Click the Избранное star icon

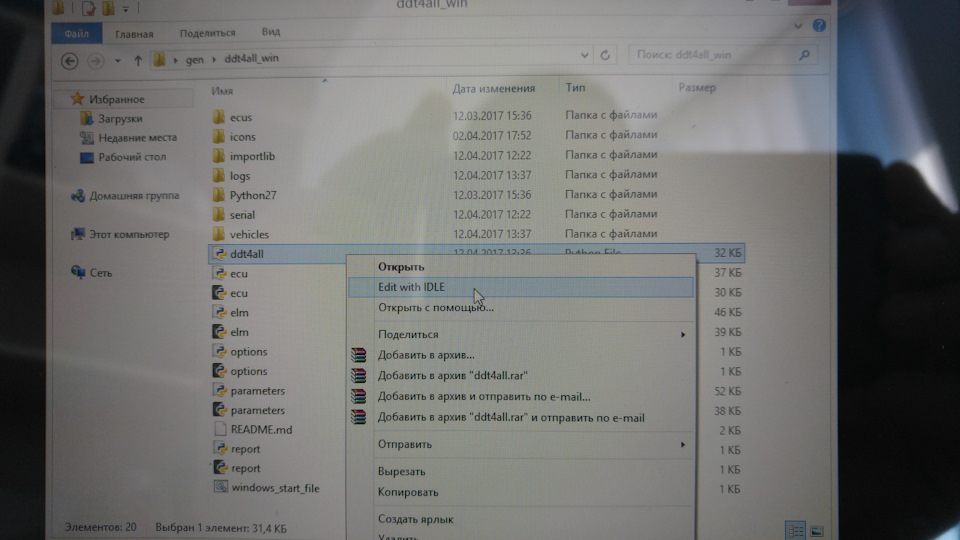click(x=76, y=99)
